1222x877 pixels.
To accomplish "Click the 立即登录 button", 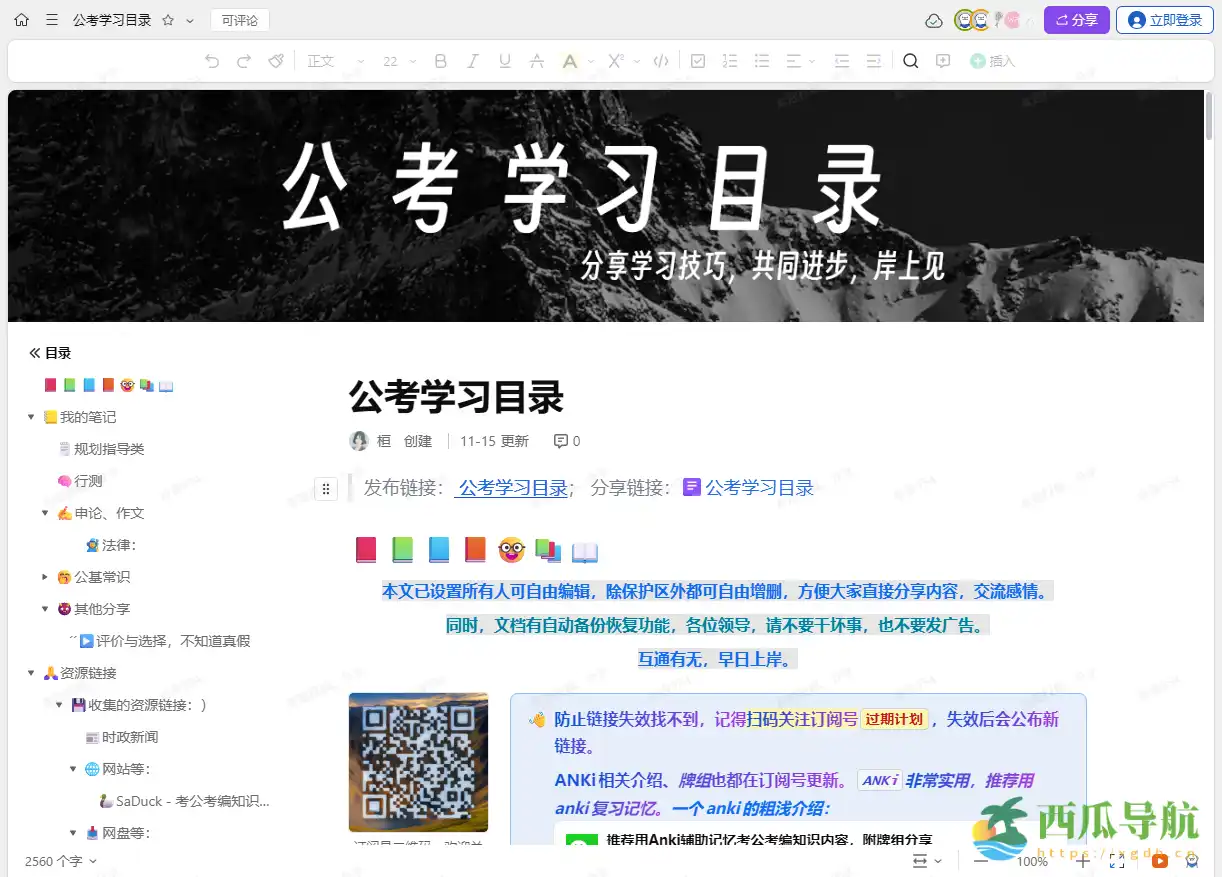I will (x=1164, y=19).
